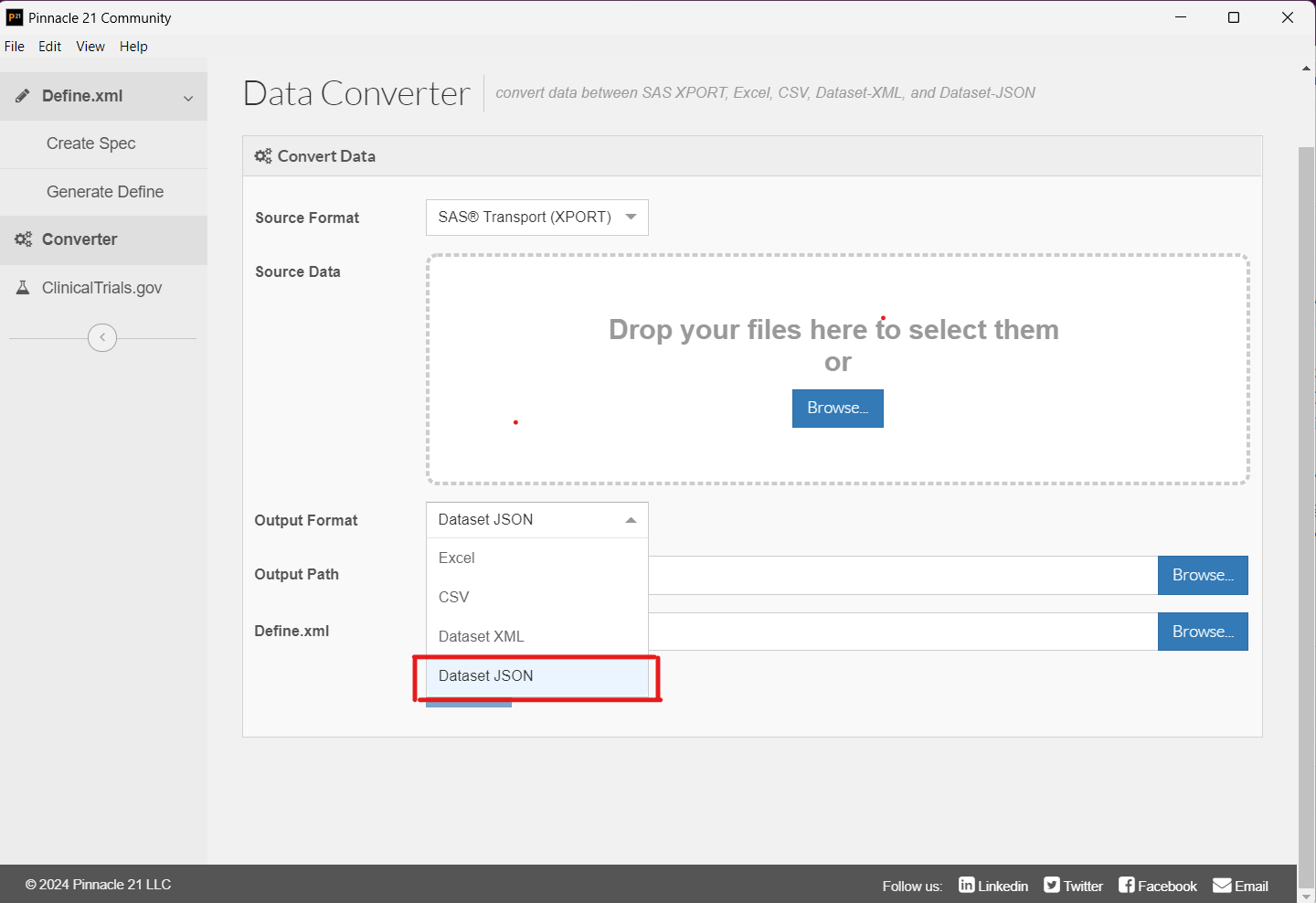Click the Data Converter heading
The image size is (1316, 903).
point(356,93)
